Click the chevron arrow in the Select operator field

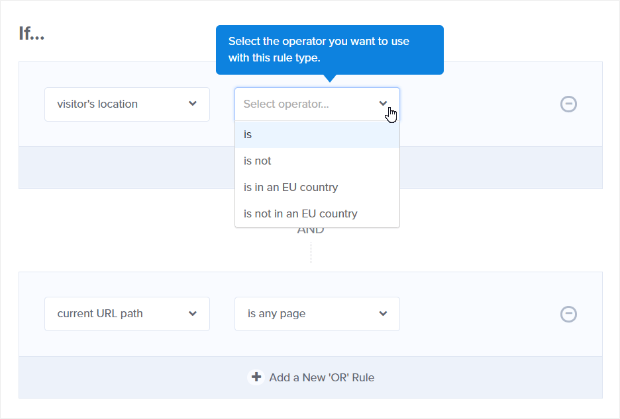click(x=383, y=104)
